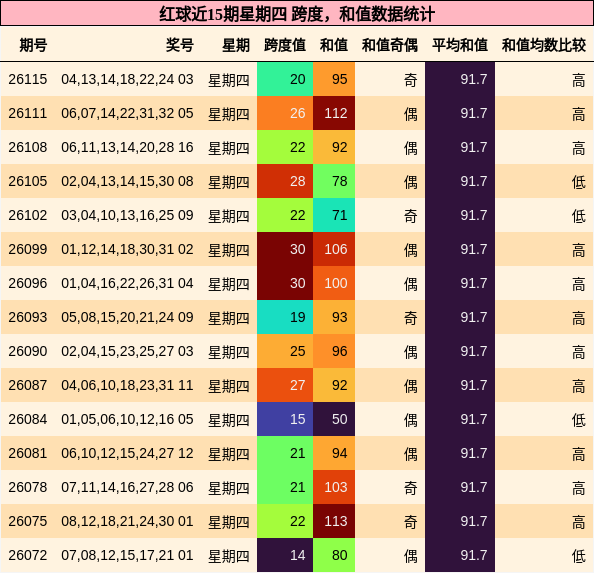Click draw numbers 07,08,12,15,17,21 01
The width and height of the screenshot is (594, 573).
pos(127,555)
